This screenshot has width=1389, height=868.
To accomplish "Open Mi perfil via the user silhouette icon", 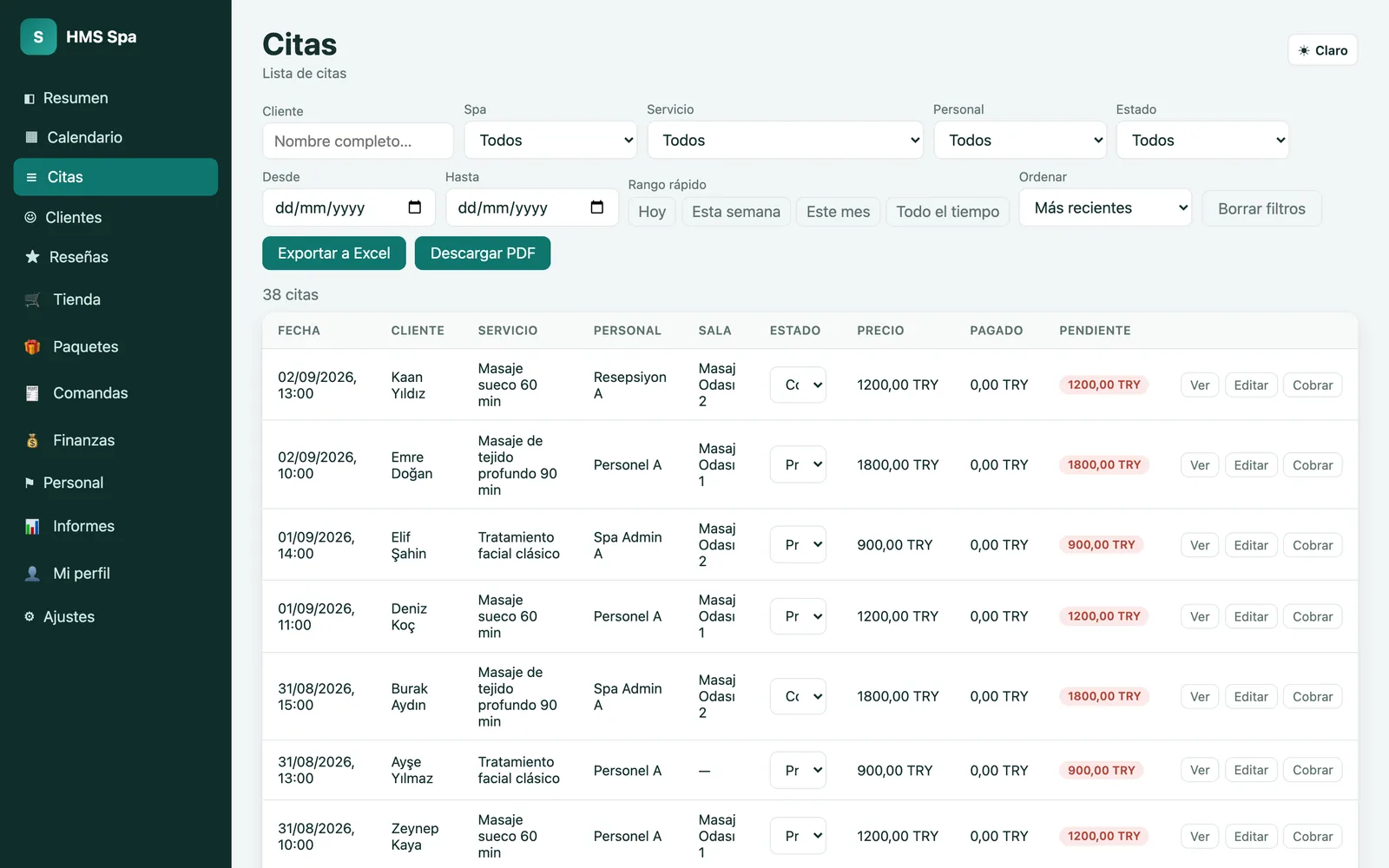I will 32,573.
